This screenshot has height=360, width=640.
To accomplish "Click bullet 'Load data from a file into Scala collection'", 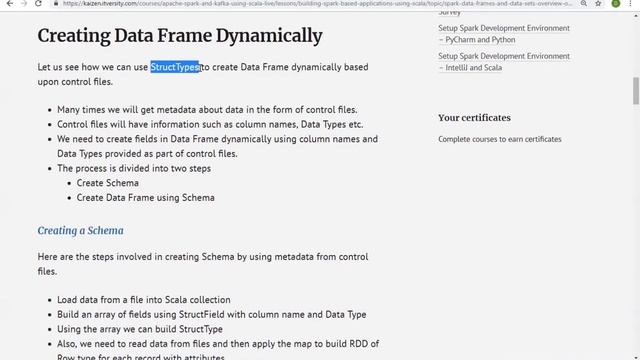I will 144,300.
